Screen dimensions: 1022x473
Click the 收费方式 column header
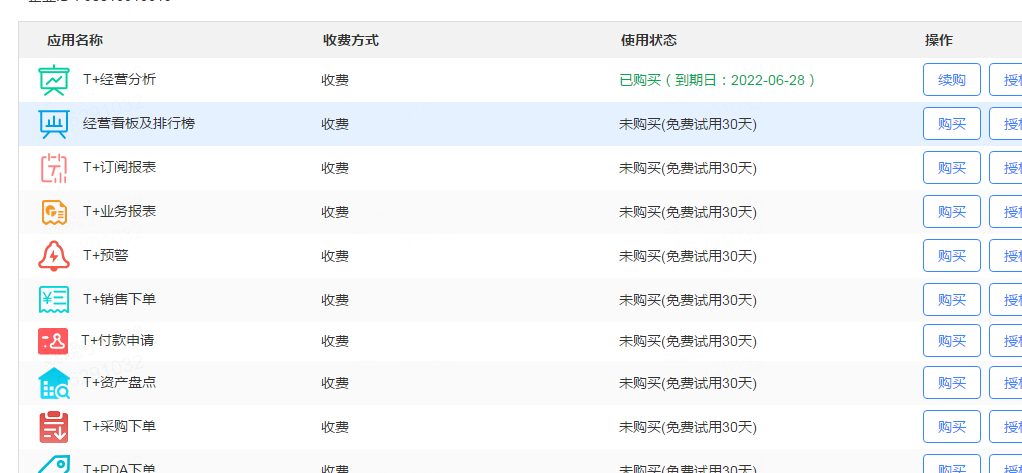pyautogui.click(x=351, y=40)
